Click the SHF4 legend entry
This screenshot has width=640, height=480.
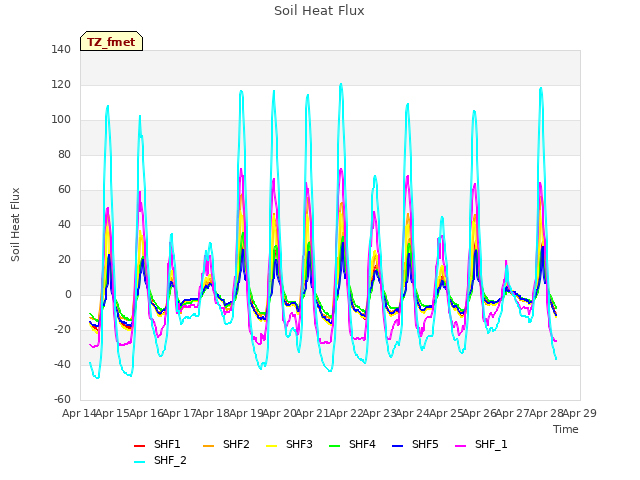[x=352, y=444]
